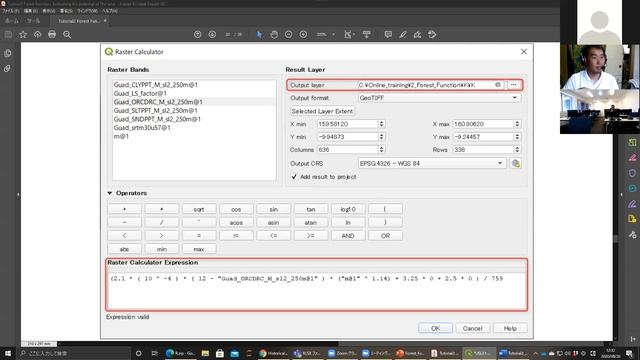Select the hand pan tool

[x=274, y=35]
